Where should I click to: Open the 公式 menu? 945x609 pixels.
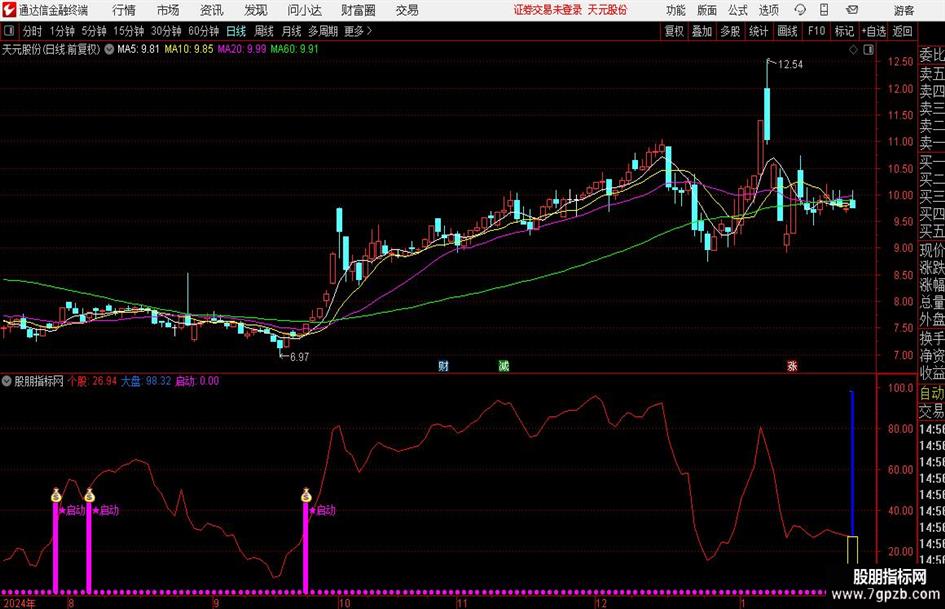coord(738,10)
